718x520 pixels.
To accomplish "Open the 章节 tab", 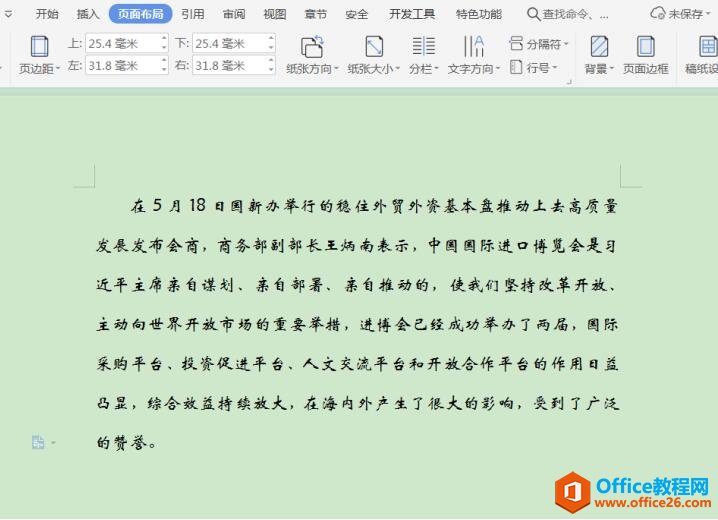I will [316, 14].
